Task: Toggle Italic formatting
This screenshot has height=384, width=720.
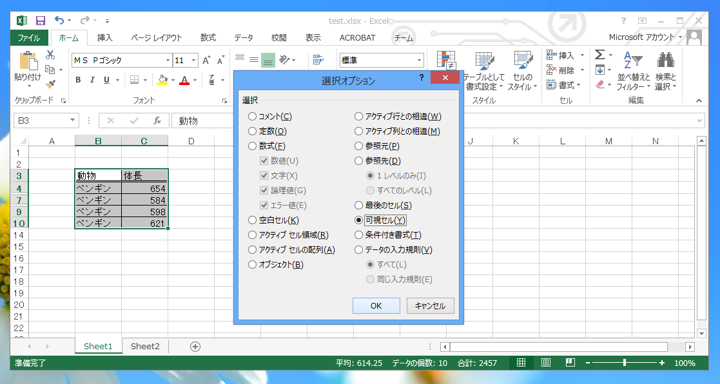Action: [92, 80]
